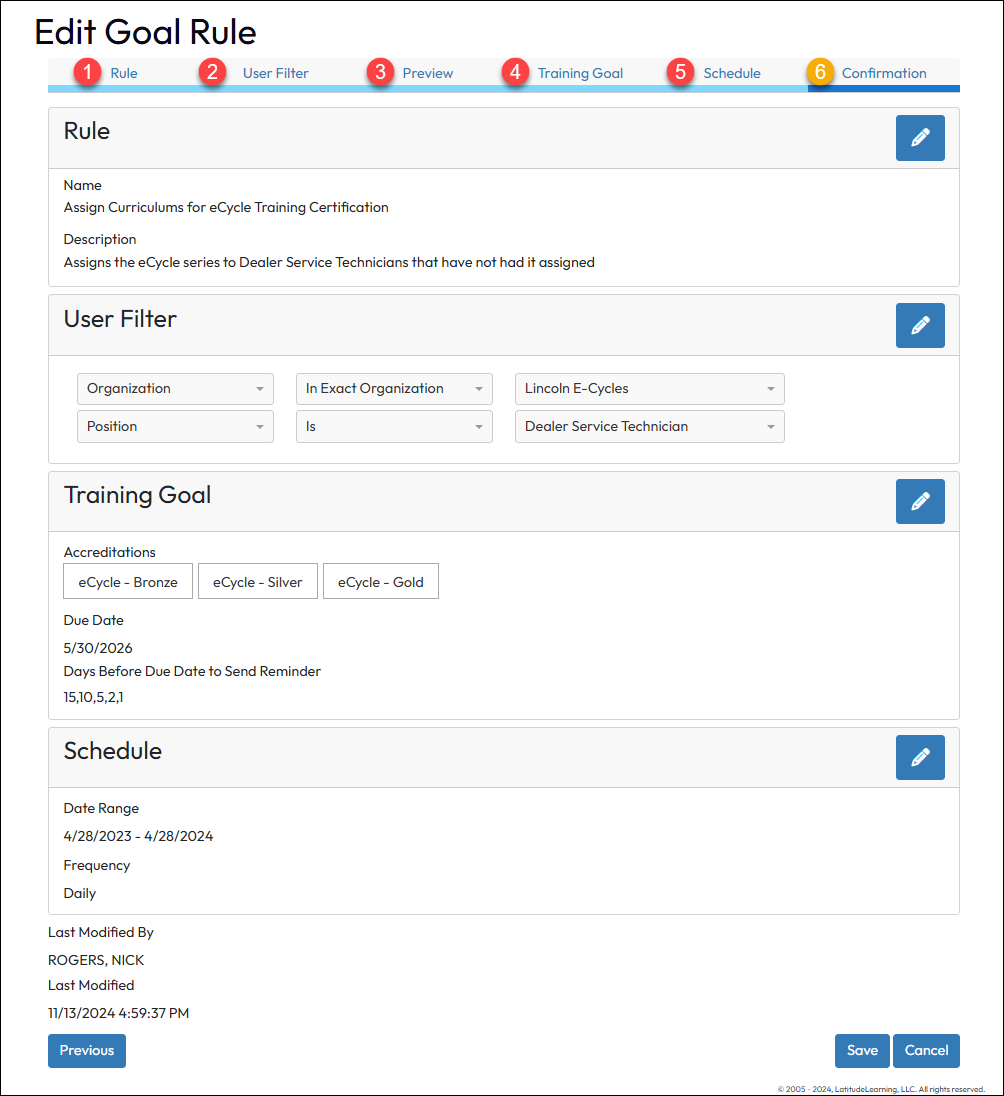Open the Organization filter field dropdown
Viewport: 1004px width, 1096px height.
click(x=175, y=389)
